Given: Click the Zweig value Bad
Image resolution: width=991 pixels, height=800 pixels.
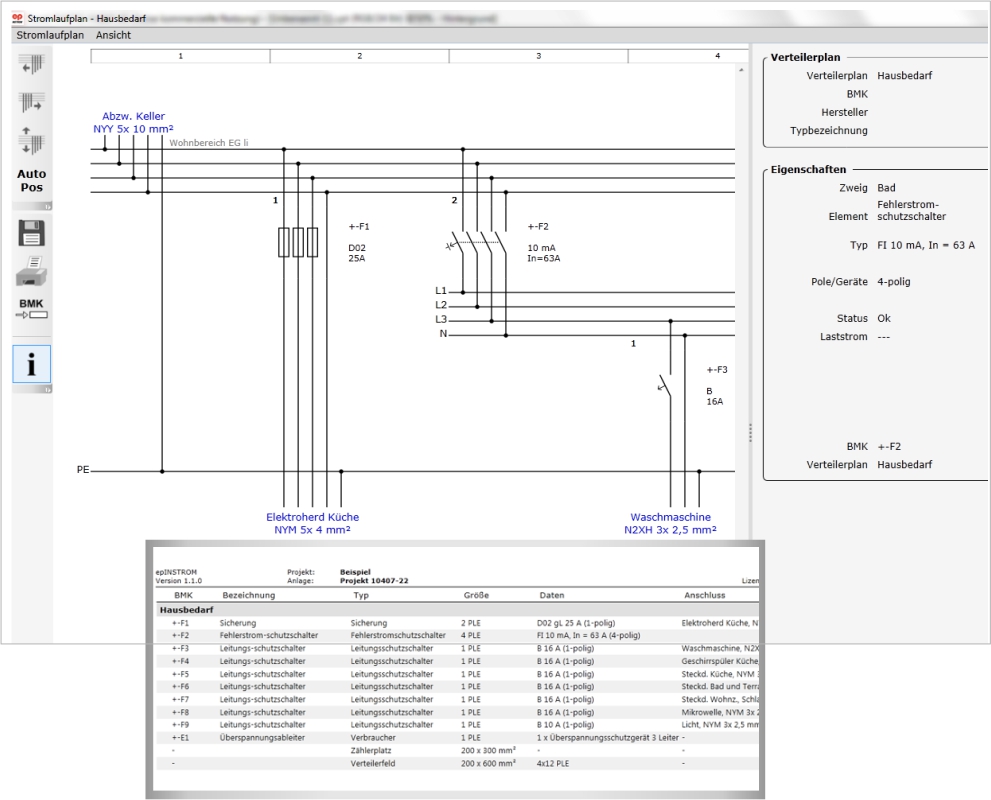Looking at the screenshot, I should point(886,188).
